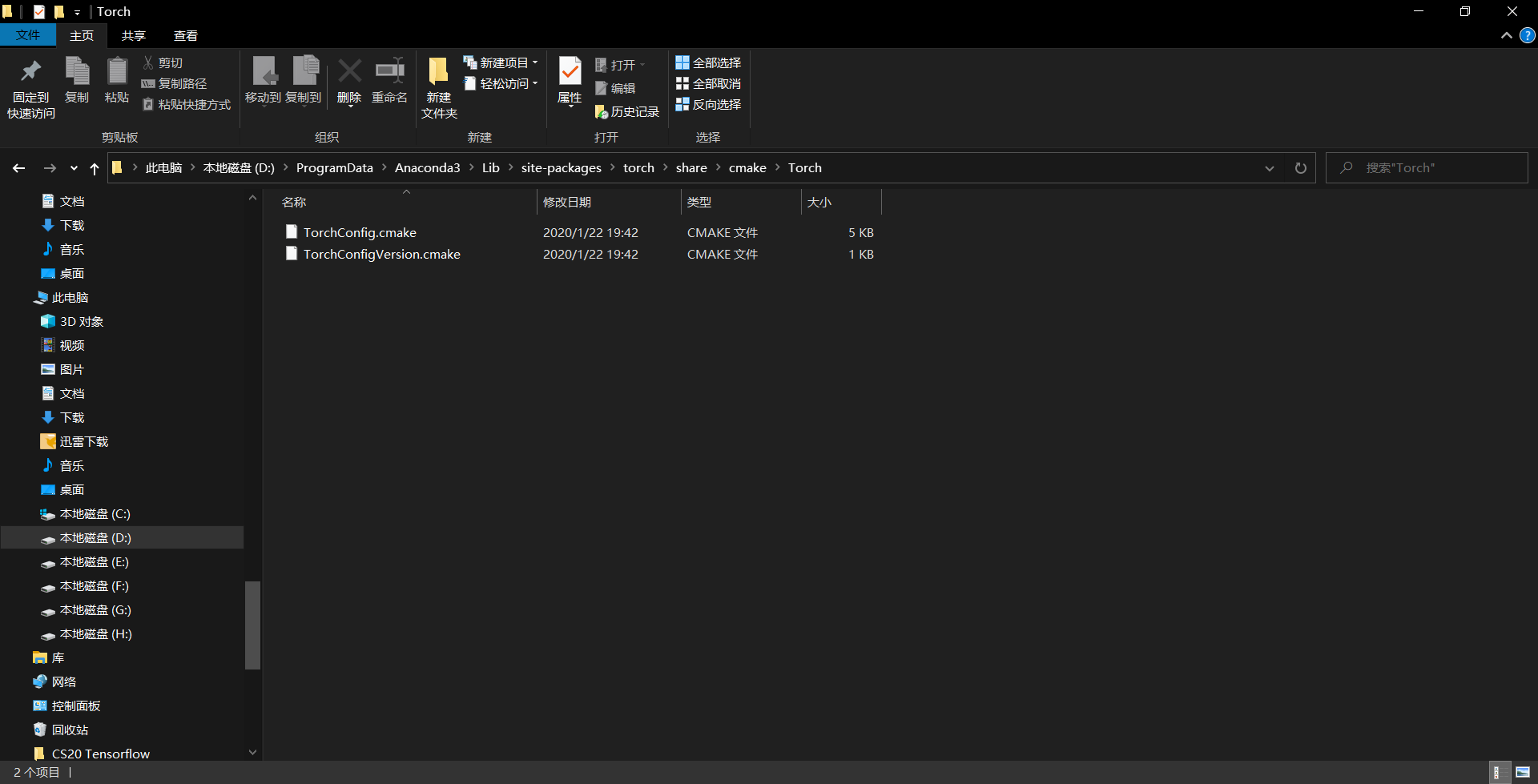Switch to details view in status bar

coord(1496,773)
